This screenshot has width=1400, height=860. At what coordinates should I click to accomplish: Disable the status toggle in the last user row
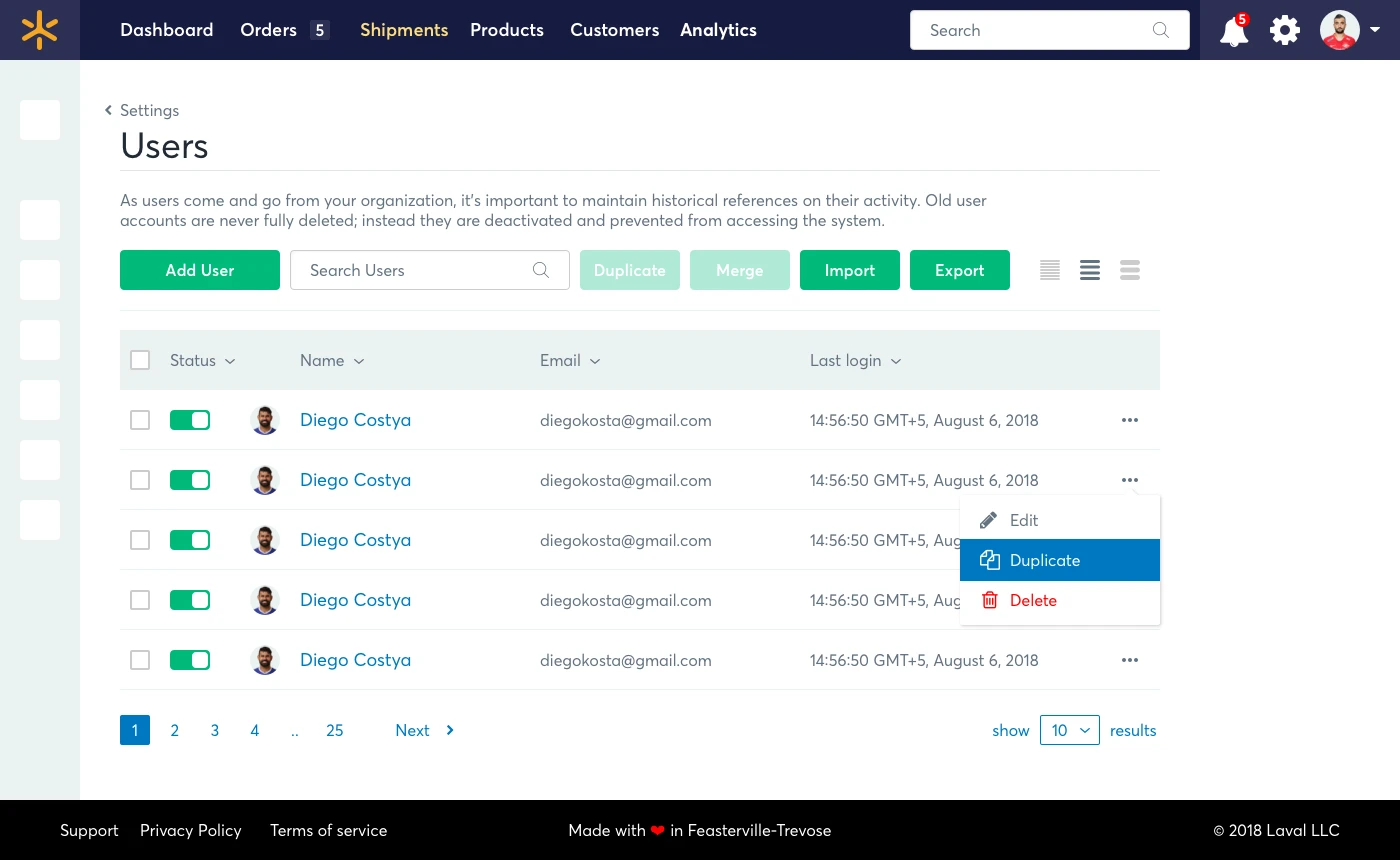coord(190,660)
